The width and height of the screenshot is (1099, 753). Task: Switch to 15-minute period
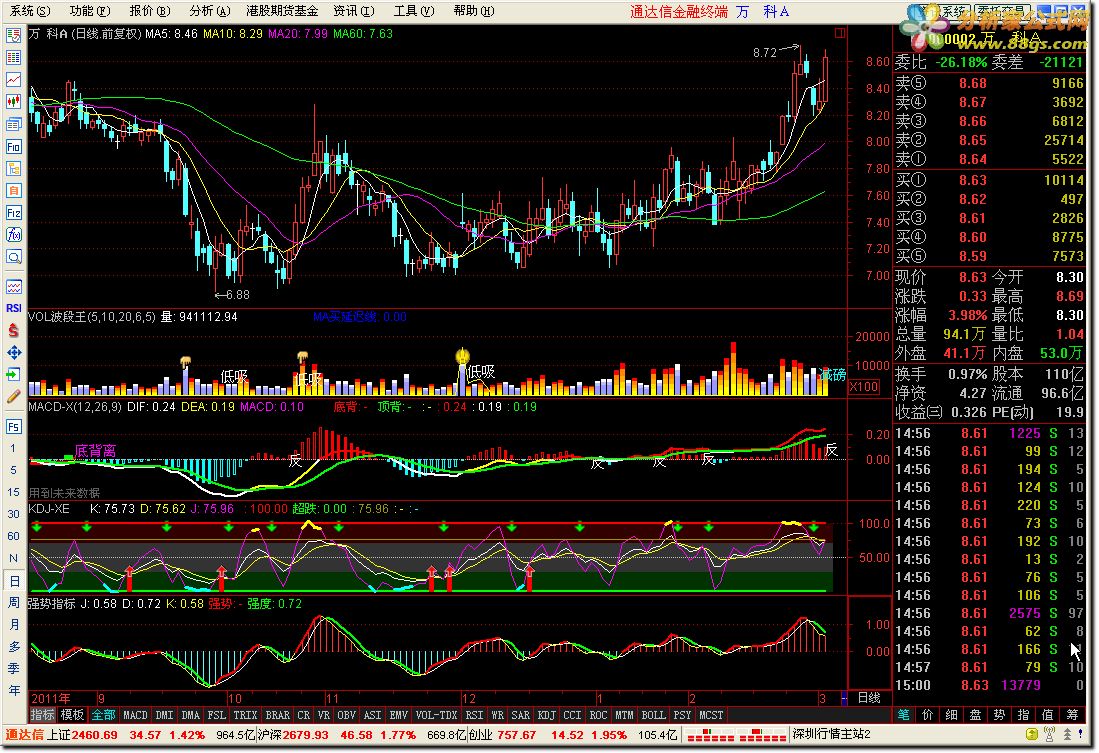click(13, 492)
